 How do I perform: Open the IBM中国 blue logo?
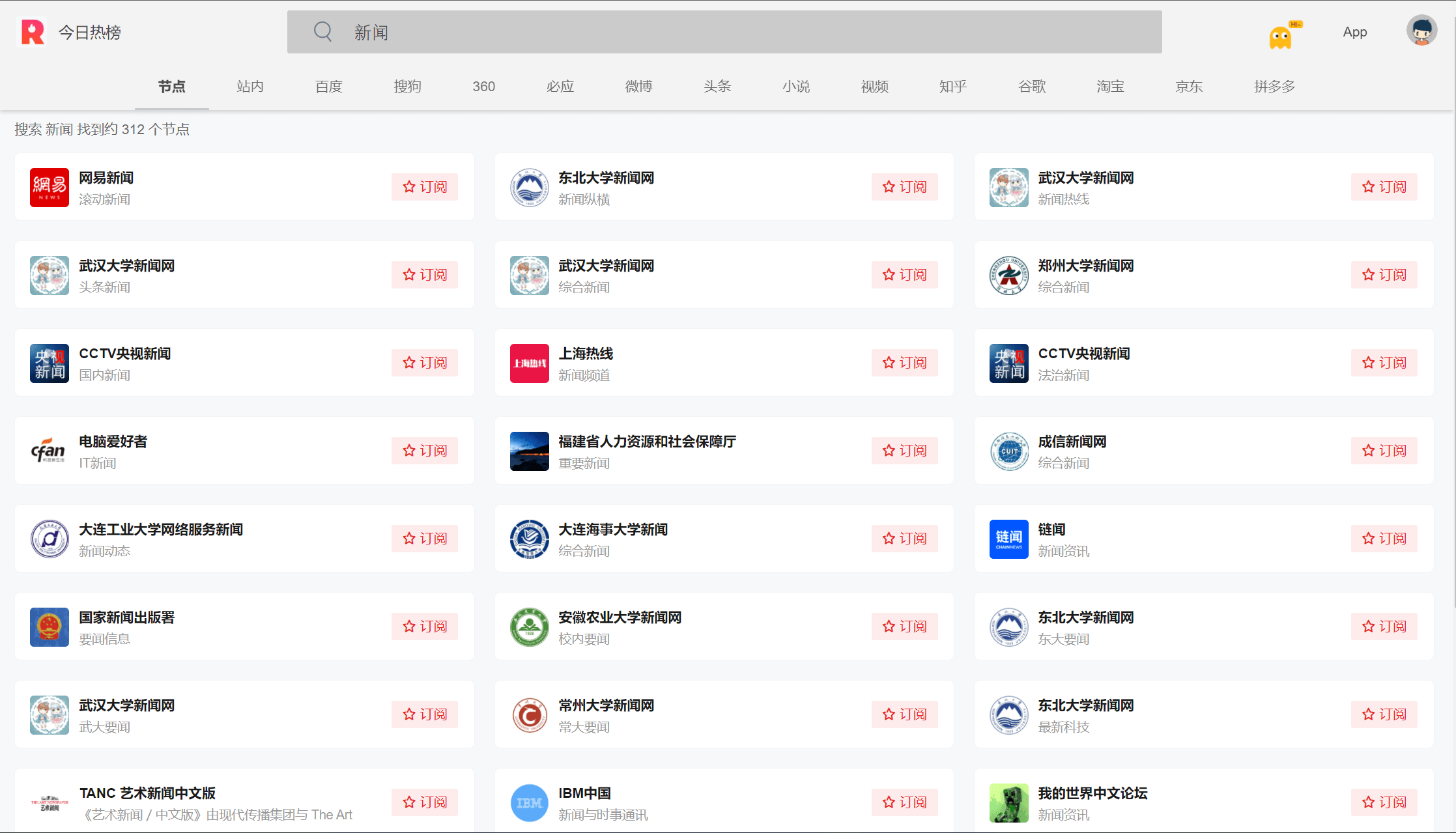point(529,803)
